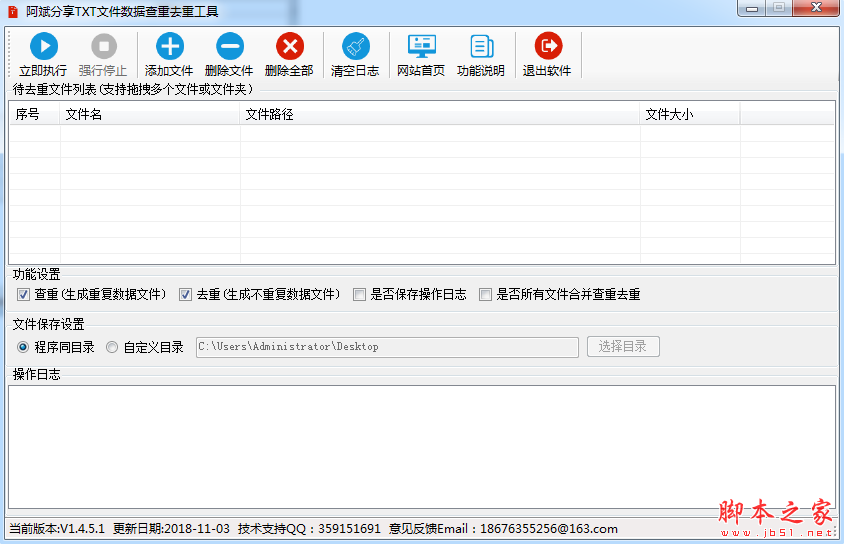
Task: Click the 文件大小 column header
Action: pyautogui.click(x=690, y=114)
